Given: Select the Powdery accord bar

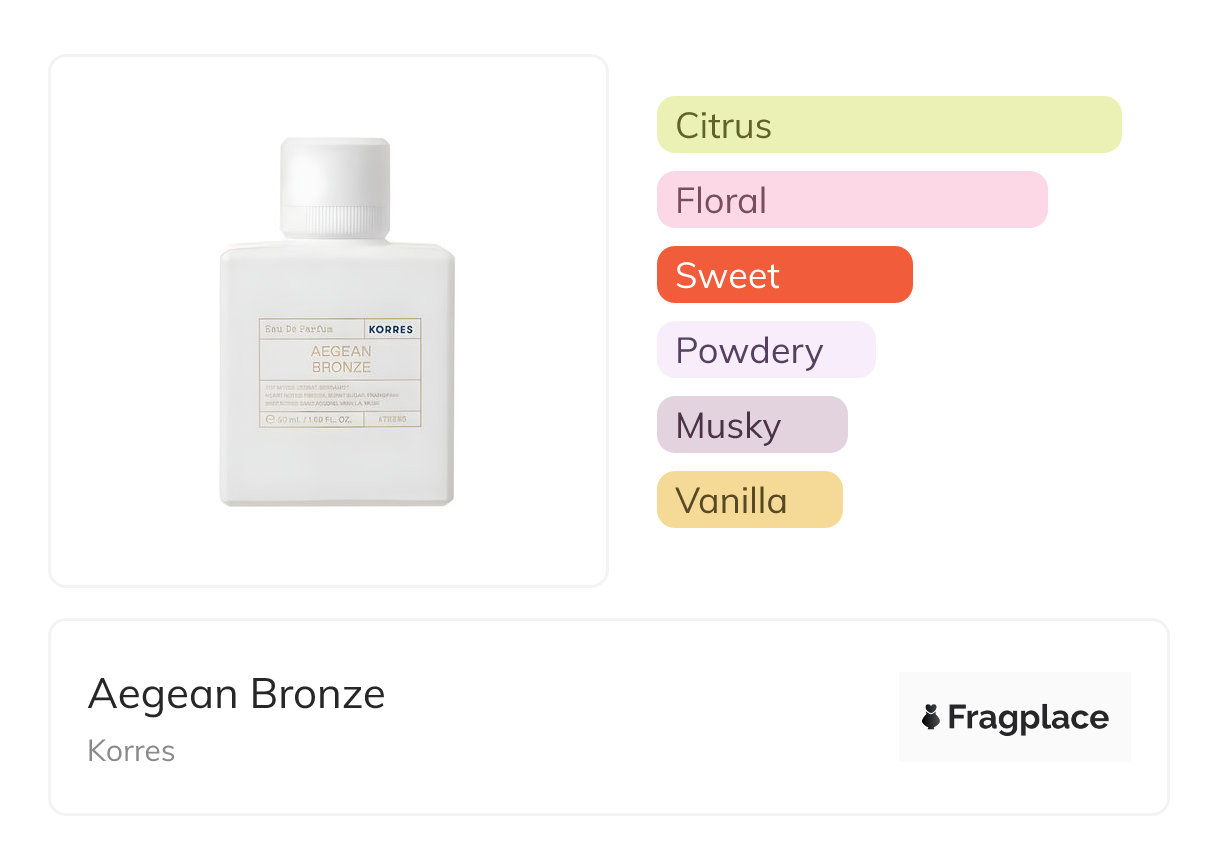Looking at the screenshot, I should [765, 350].
